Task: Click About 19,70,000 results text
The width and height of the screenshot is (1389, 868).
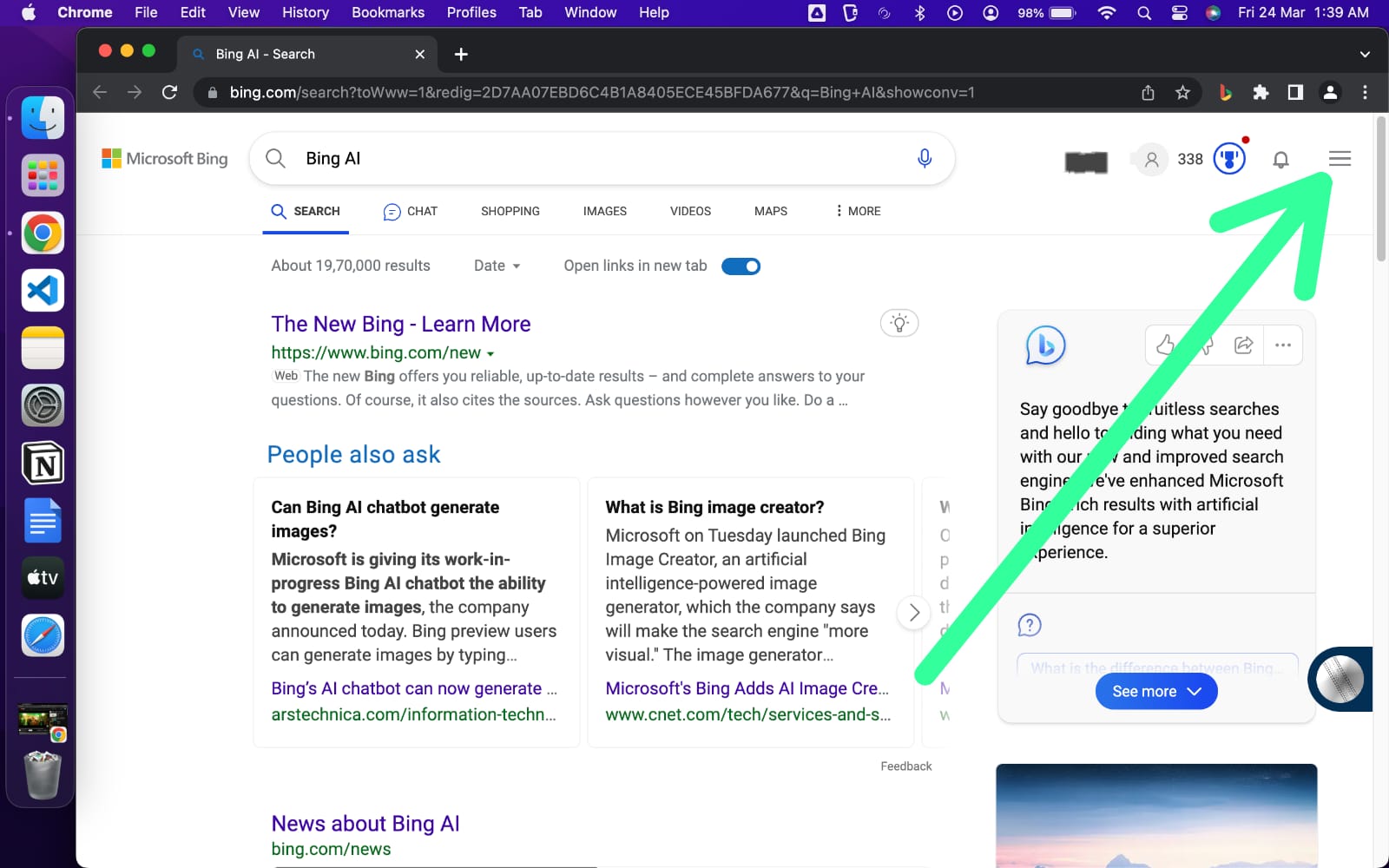Action: point(351,266)
